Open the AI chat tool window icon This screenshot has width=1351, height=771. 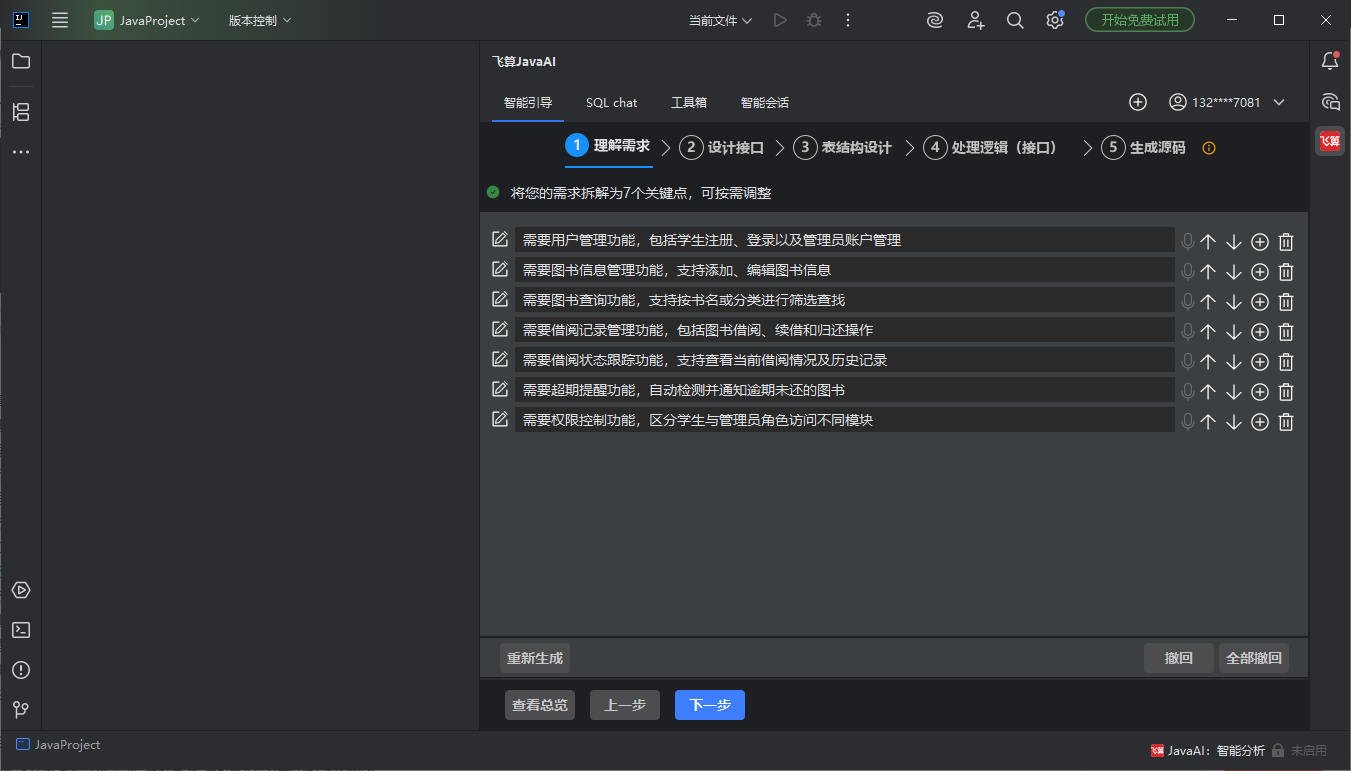pos(1330,101)
